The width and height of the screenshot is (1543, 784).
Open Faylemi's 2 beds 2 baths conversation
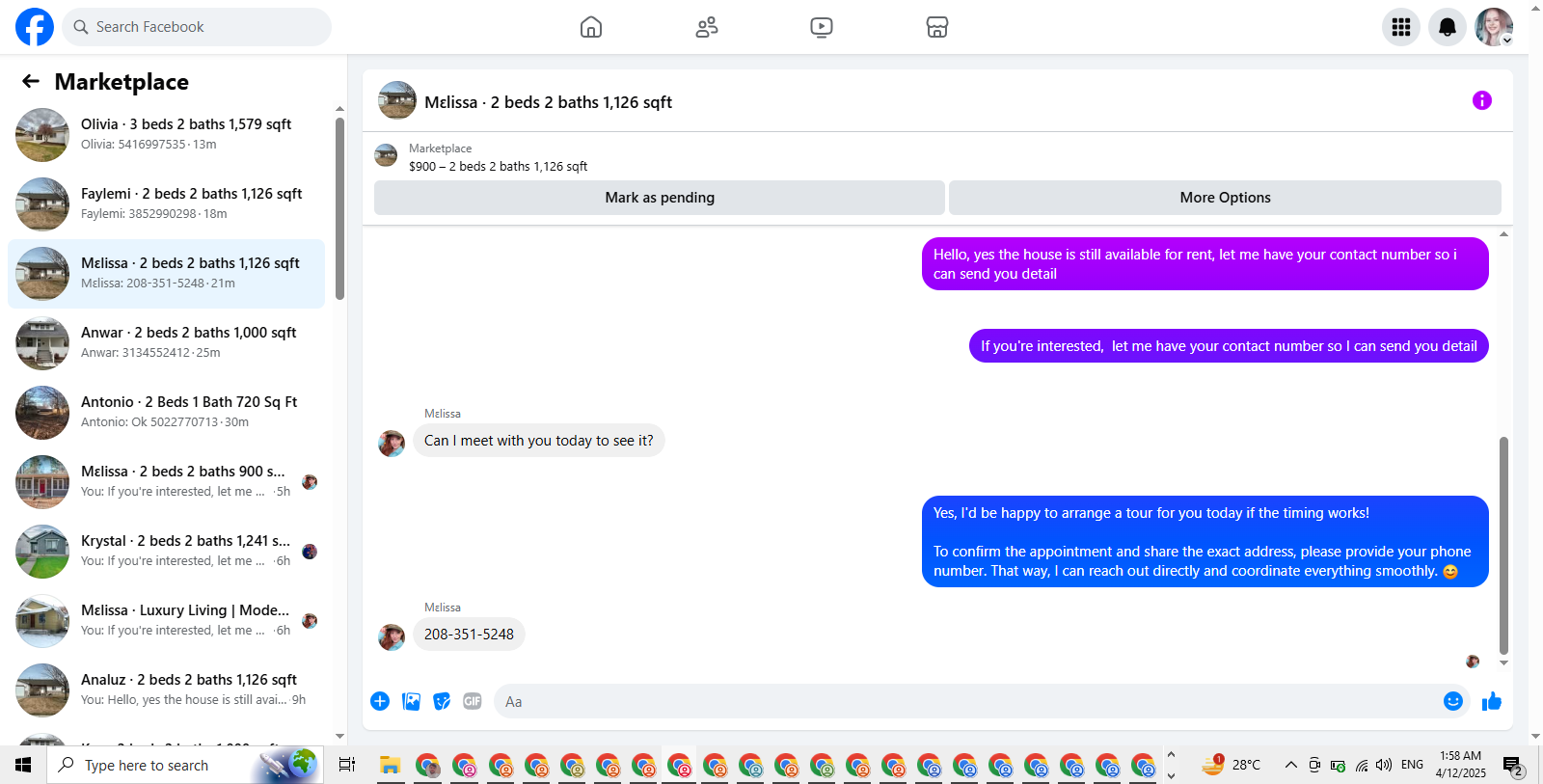166,204
